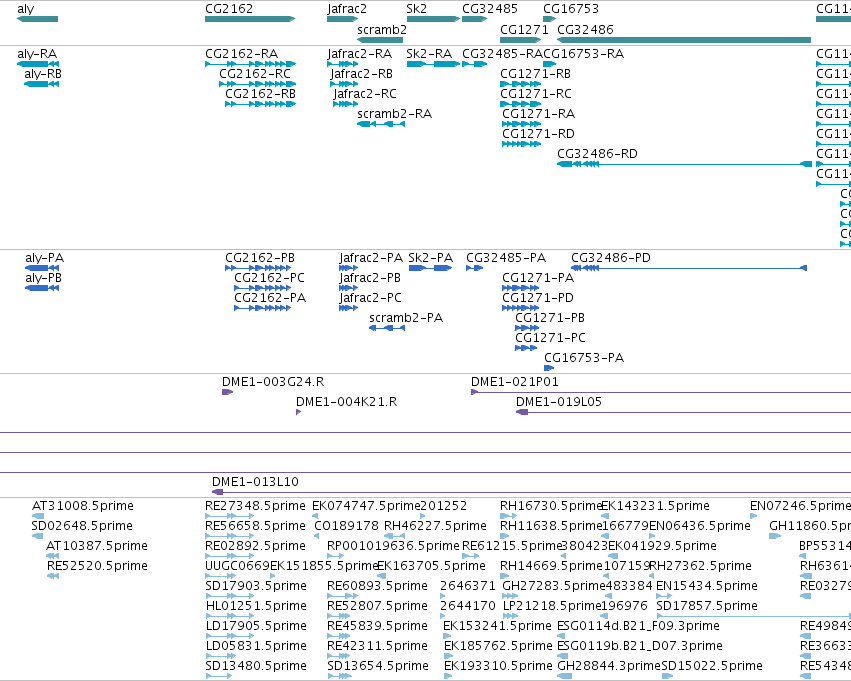Open the 'Jafrac2-RB' transcript label

point(361,74)
